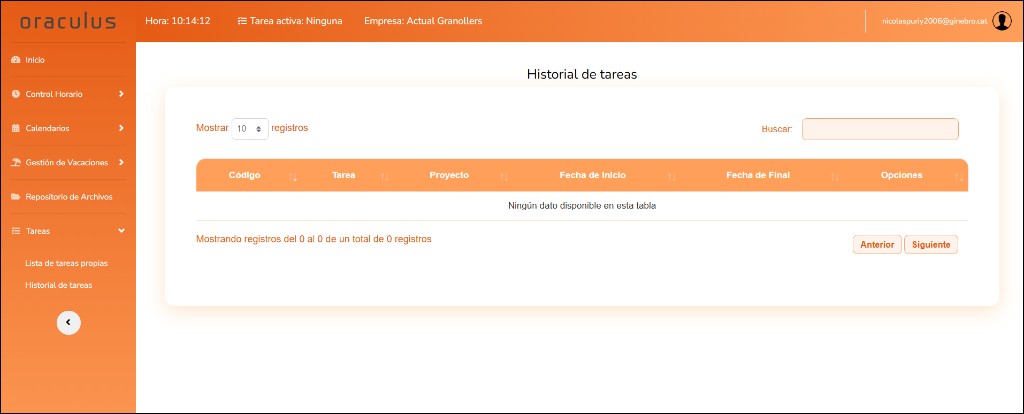Click the task list icon beside Tarea activa
The width and height of the screenshot is (1024, 414).
(242, 21)
